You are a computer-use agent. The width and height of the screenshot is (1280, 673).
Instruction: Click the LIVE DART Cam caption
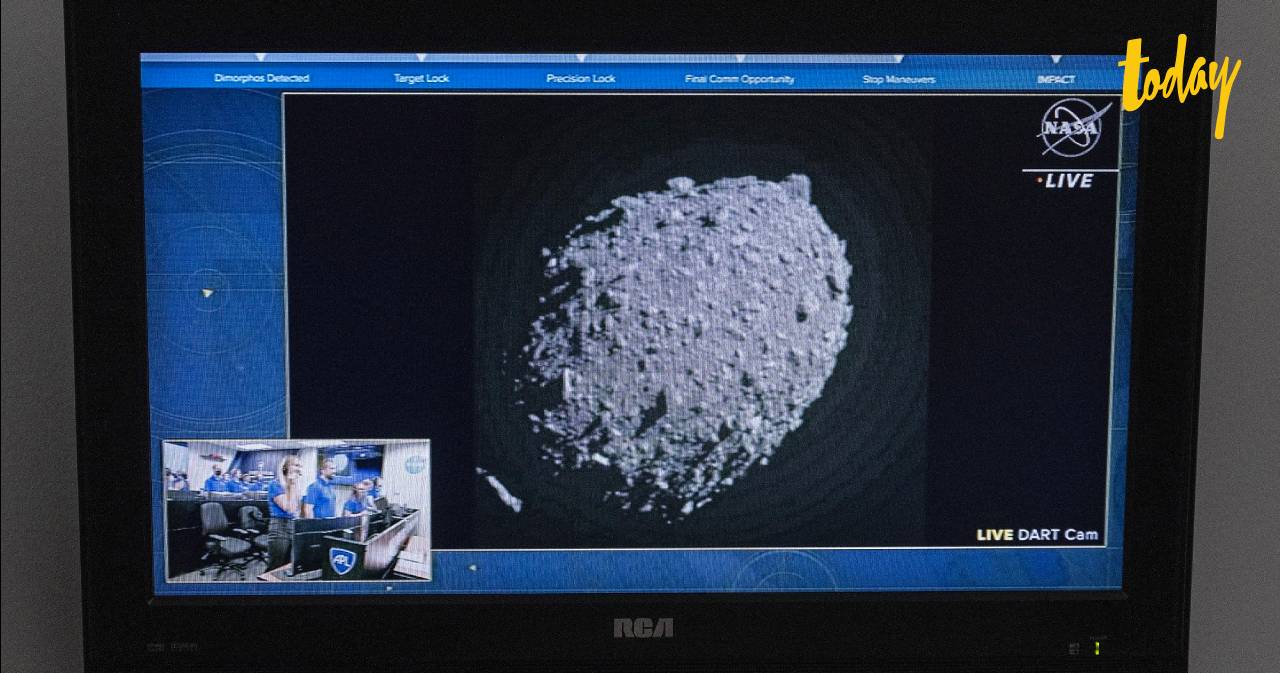tap(1039, 535)
